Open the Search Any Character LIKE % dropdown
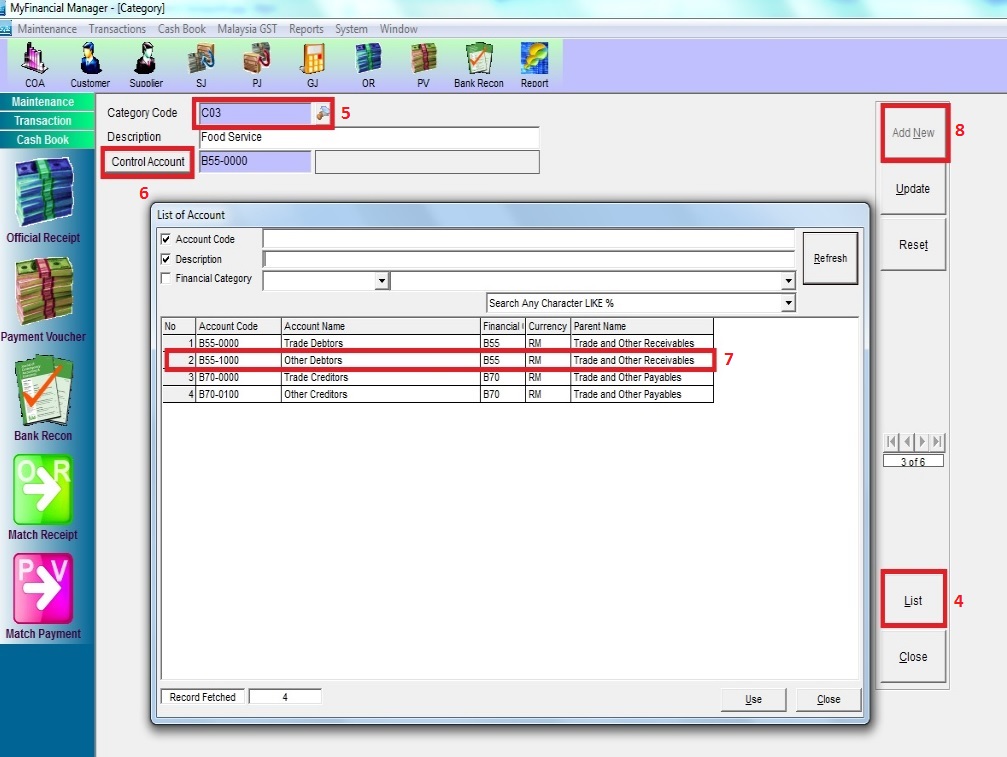 788,303
